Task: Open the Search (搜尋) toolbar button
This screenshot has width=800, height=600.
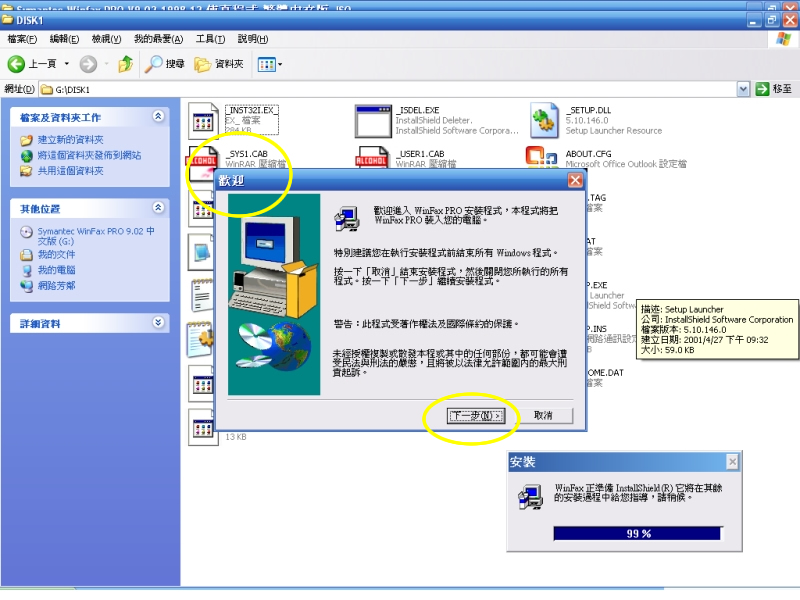Action: click(x=164, y=64)
